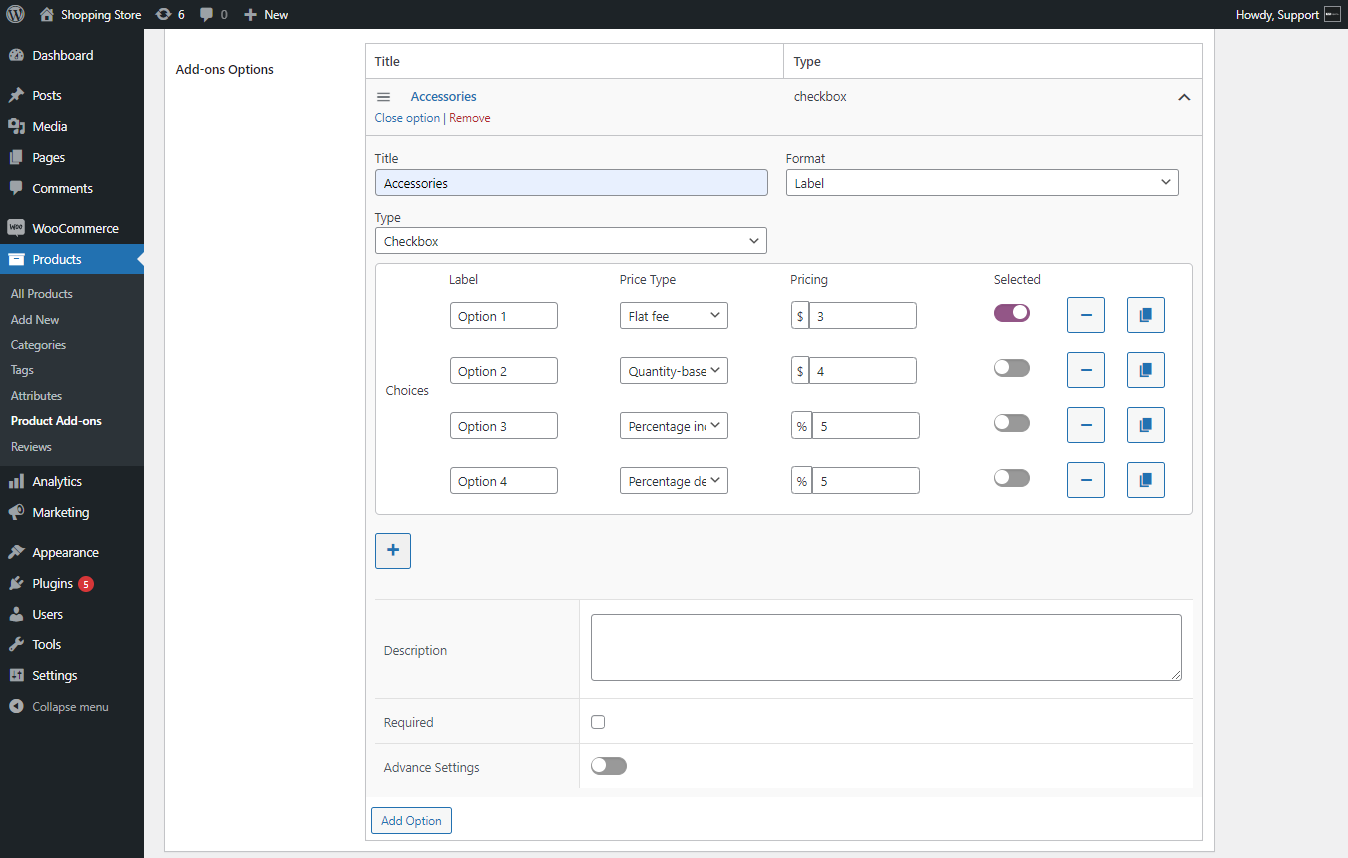Open Percentage increase price type dropdown for Option 3

[x=674, y=426]
